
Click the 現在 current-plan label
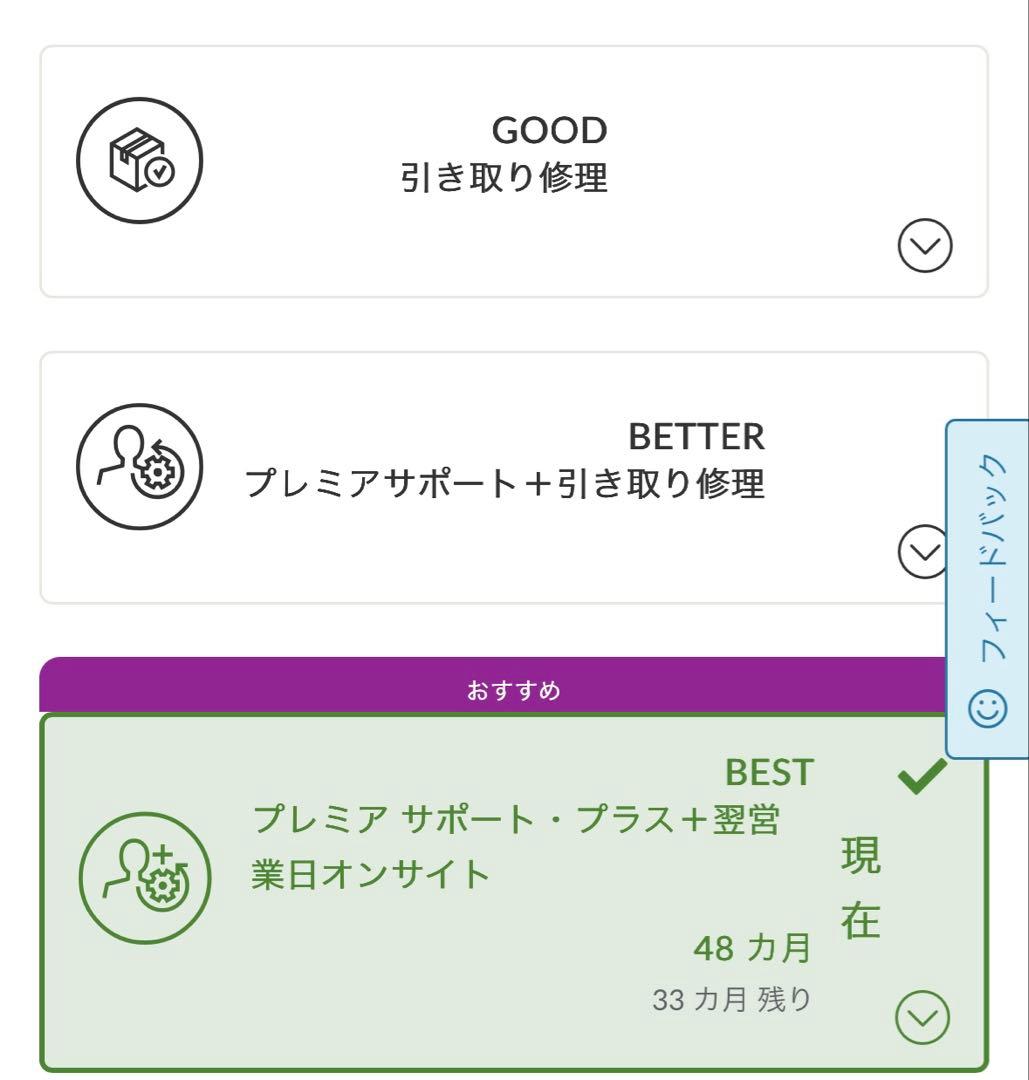[x=860, y=890]
